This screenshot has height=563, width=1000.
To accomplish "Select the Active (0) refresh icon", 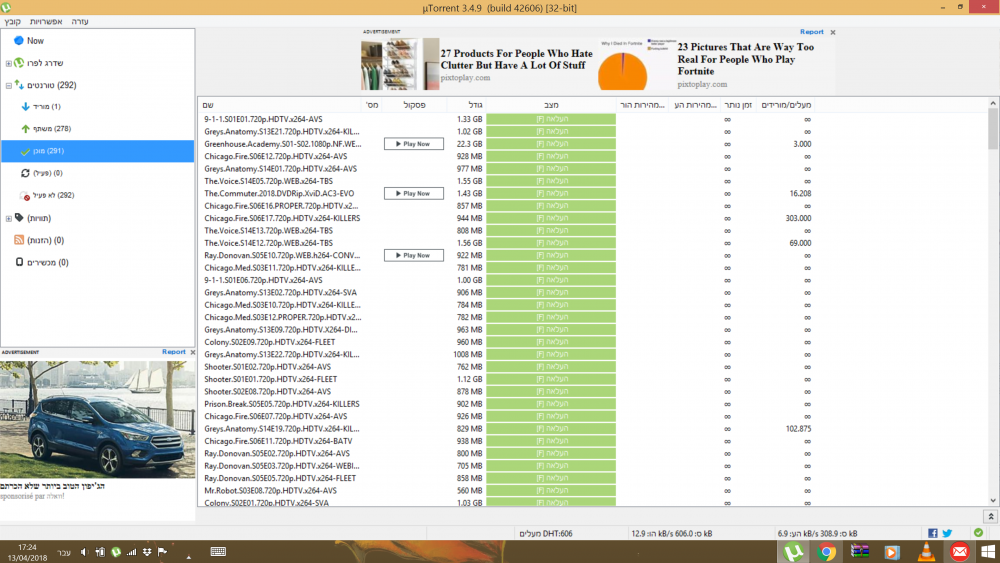I will coord(26,173).
